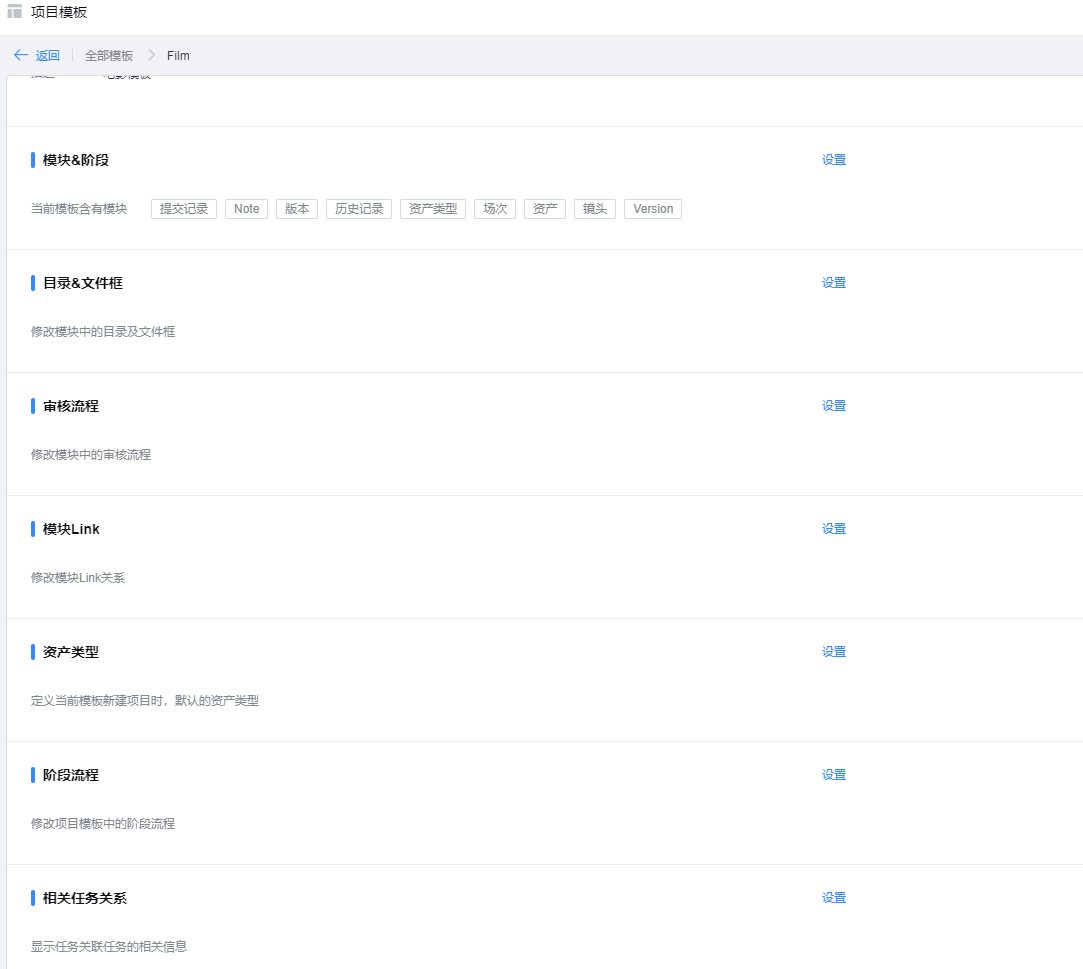Viewport: 1083px width, 969px height.
Task: Click description 显示任务关联任务的相关信息
Action: 109,946
